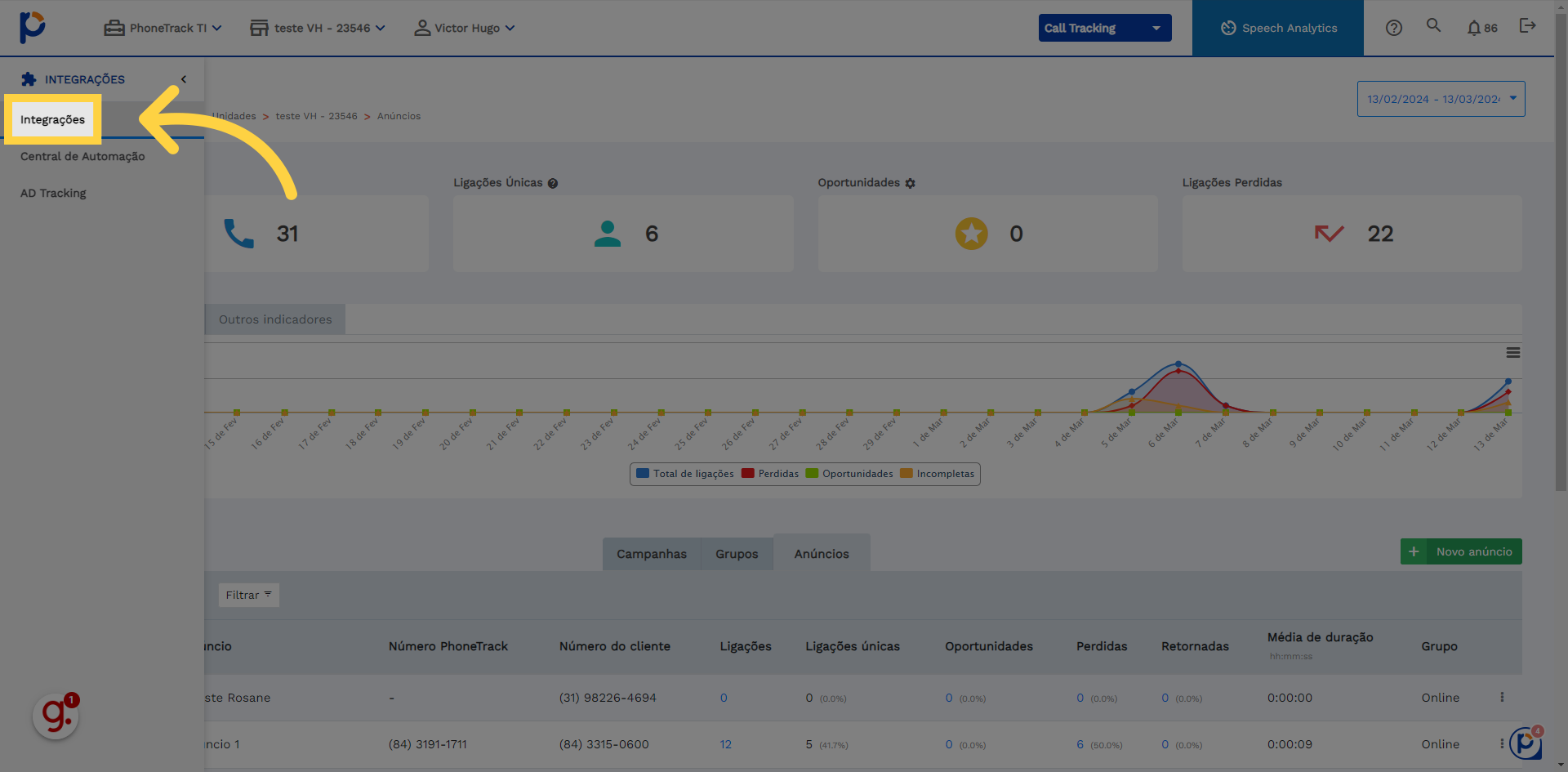Click the phone icon on the calls card

click(x=239, y=234)
